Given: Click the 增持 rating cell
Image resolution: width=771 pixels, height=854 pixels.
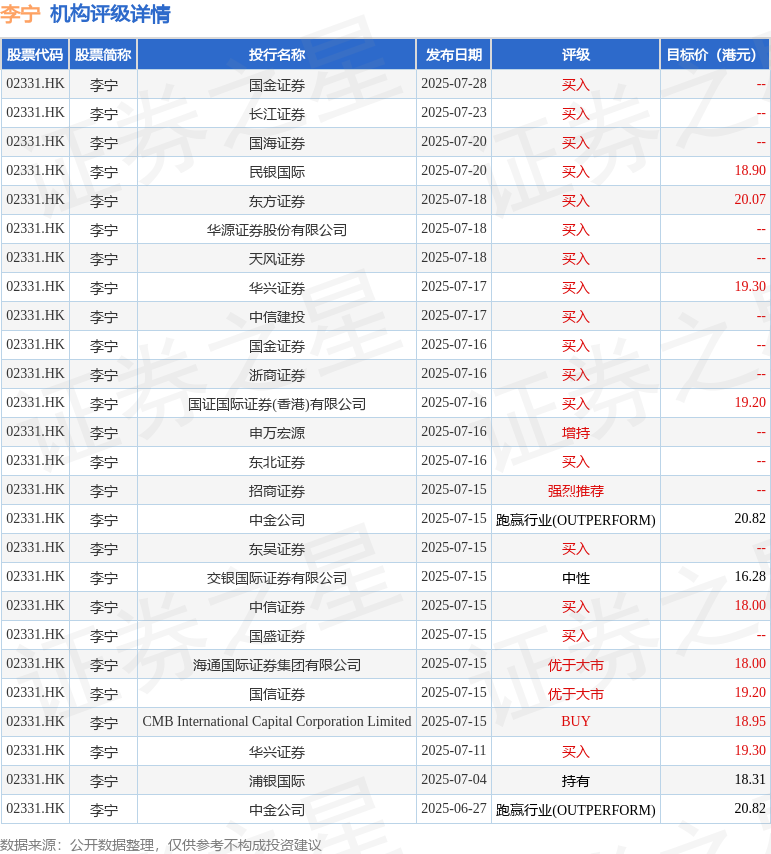Looking at the screenshot, I should pos(576,432).
